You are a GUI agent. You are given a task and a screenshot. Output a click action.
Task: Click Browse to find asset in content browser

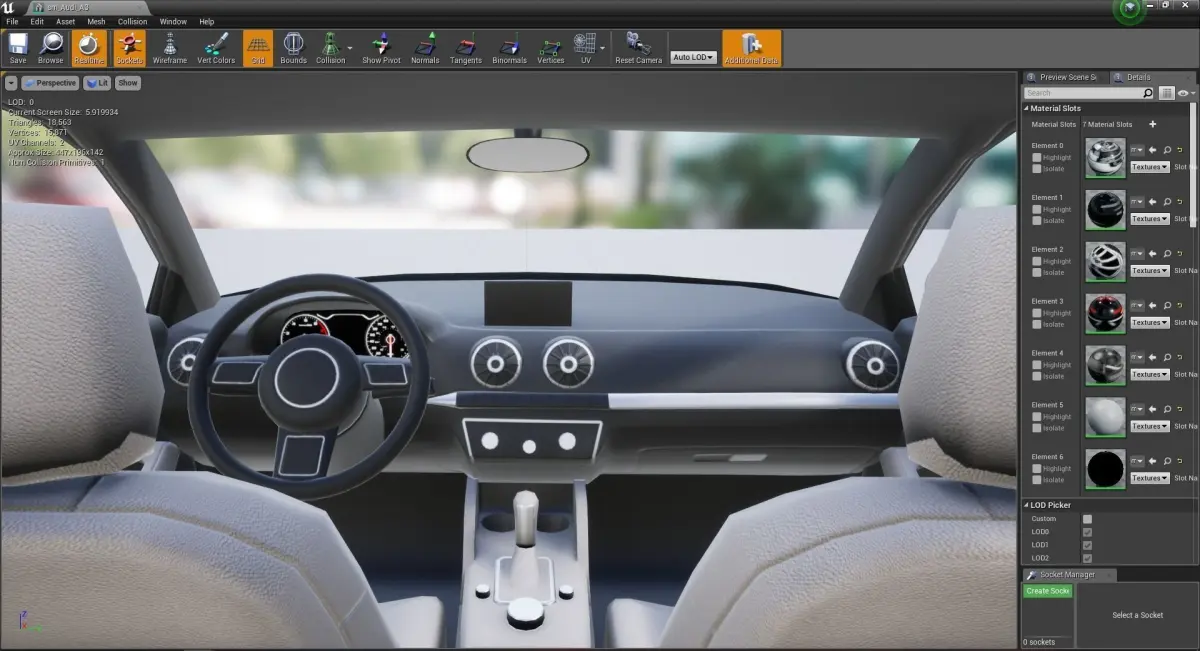point(51,48)
